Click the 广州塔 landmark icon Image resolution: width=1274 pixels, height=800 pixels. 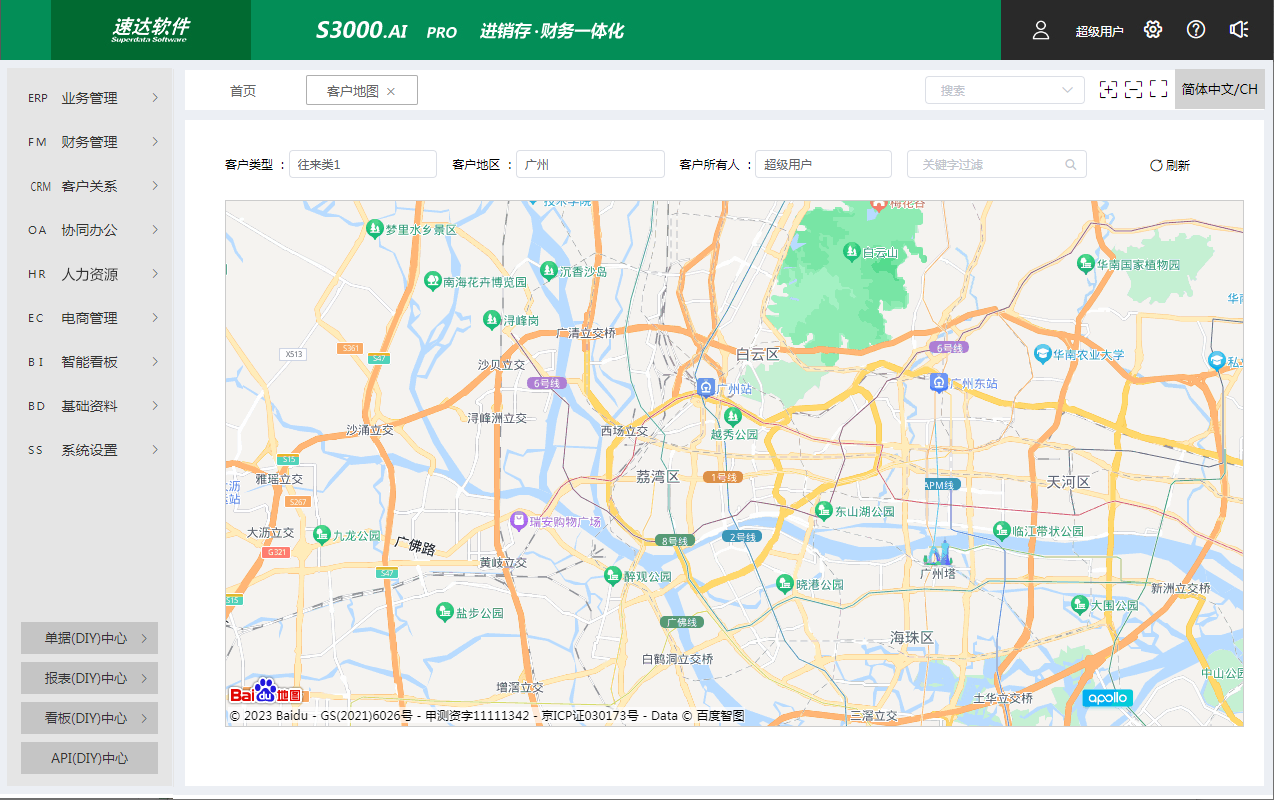click(939, 552)
